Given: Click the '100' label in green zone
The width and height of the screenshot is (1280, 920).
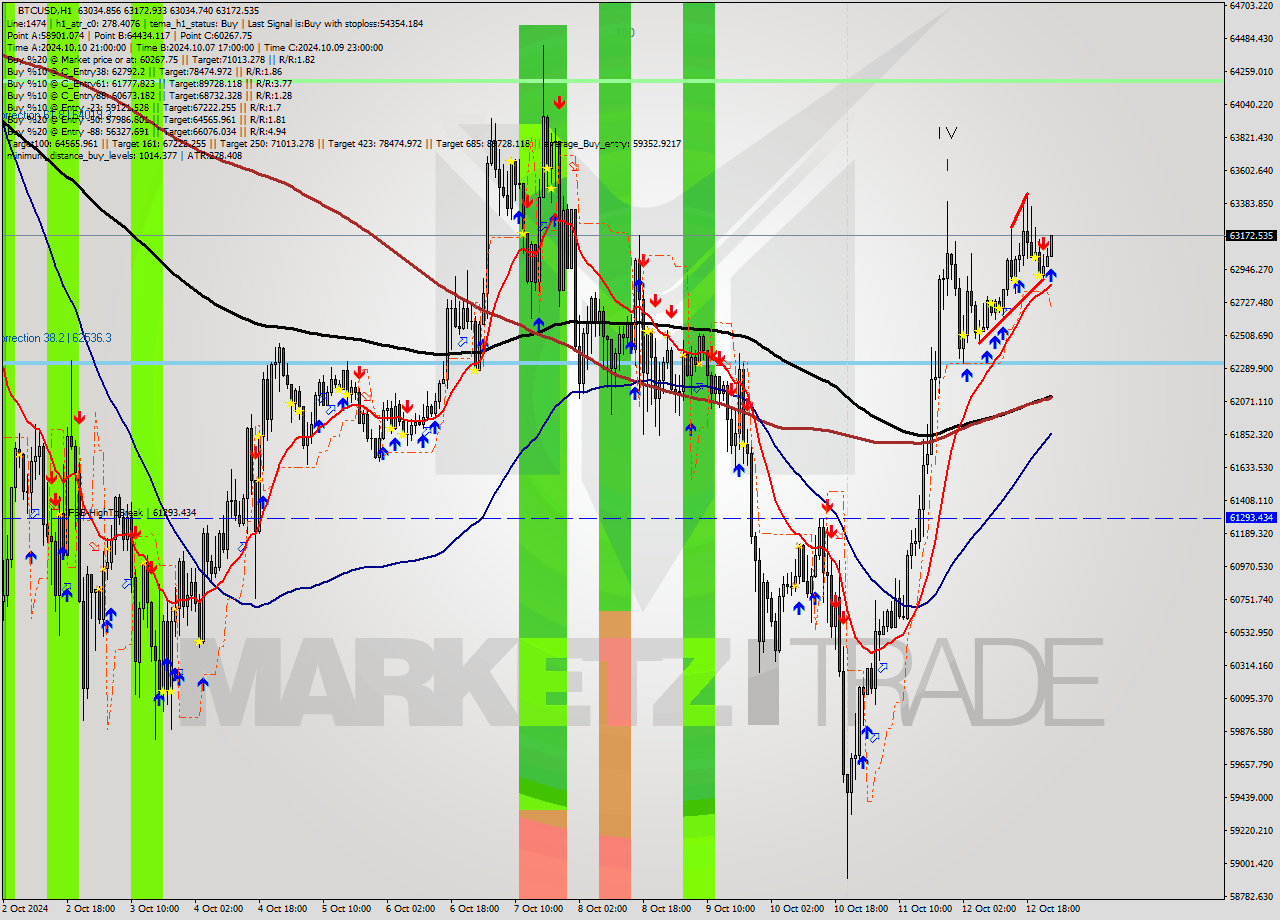Looking at the screenshot, I should click(626, 32).
